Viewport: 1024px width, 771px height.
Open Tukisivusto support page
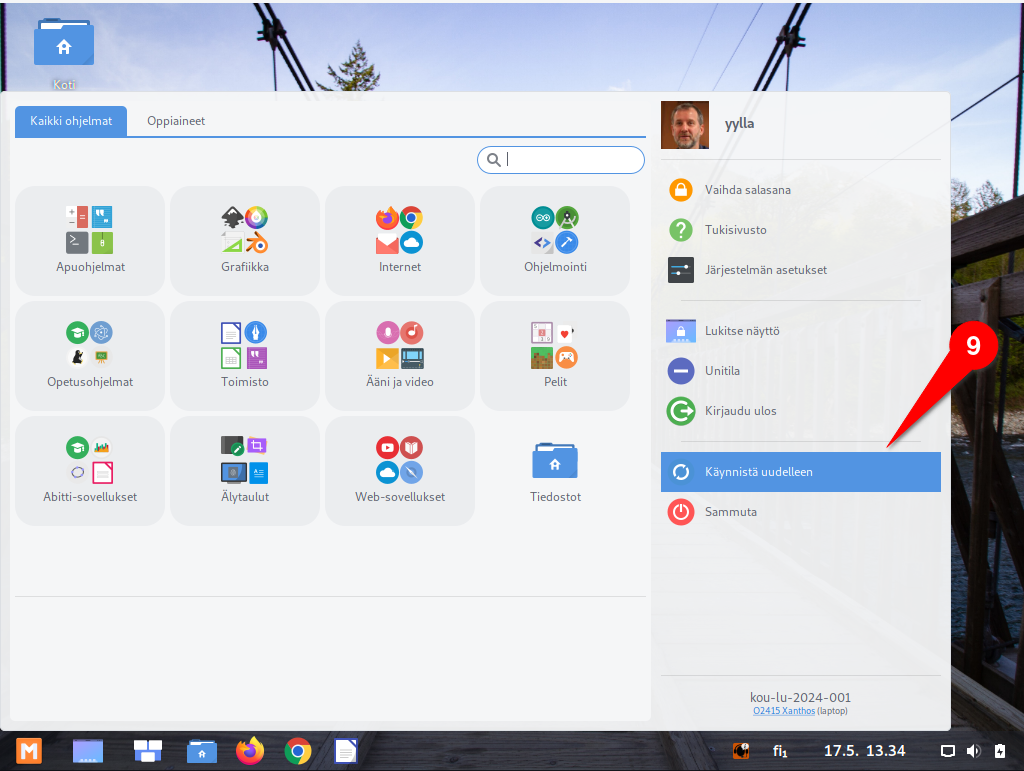tap(801, 230)
